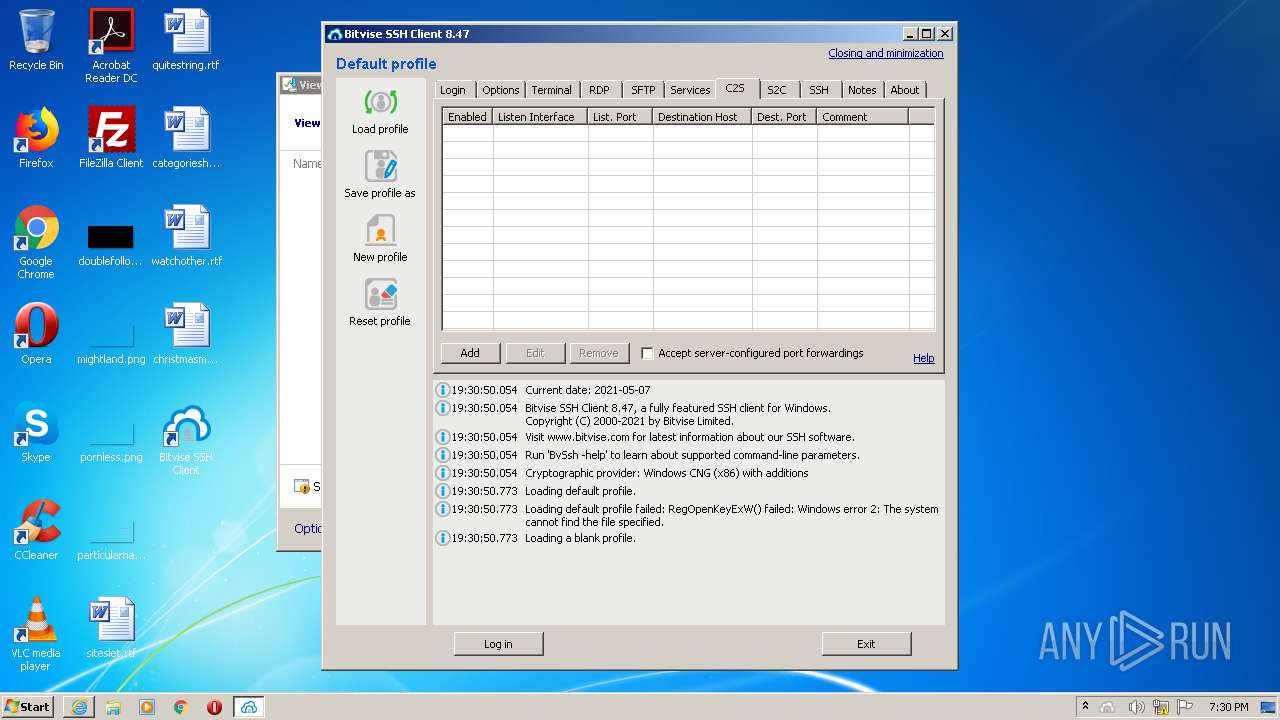
Task: Click Dest. Port column header
Action: [784, 117]
